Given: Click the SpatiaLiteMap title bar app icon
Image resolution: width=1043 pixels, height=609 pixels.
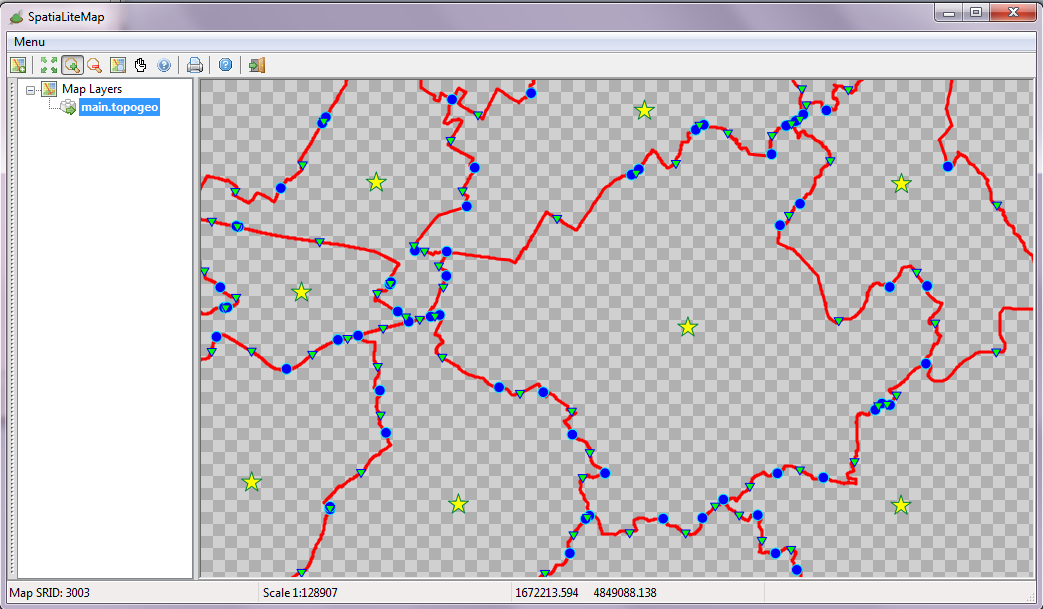Looking at the screenshot, I should 17,17.
